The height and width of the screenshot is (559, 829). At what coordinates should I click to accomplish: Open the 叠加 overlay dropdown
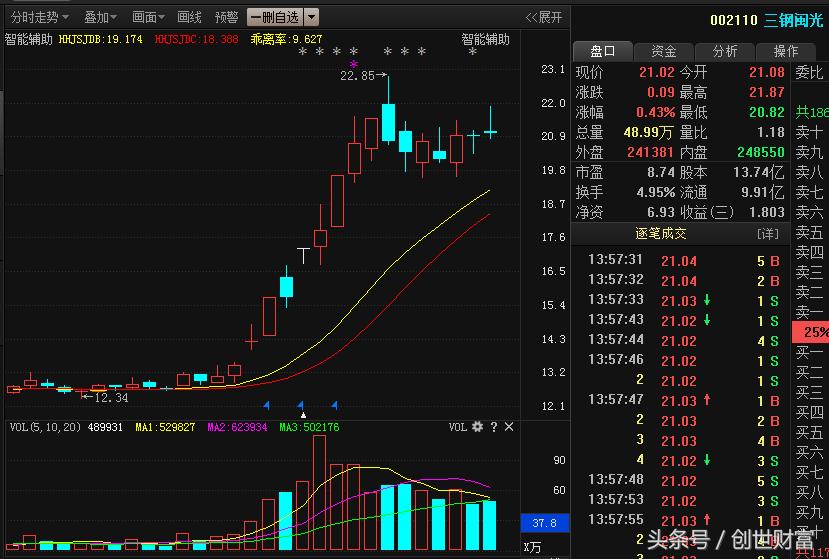pos(100,17)
